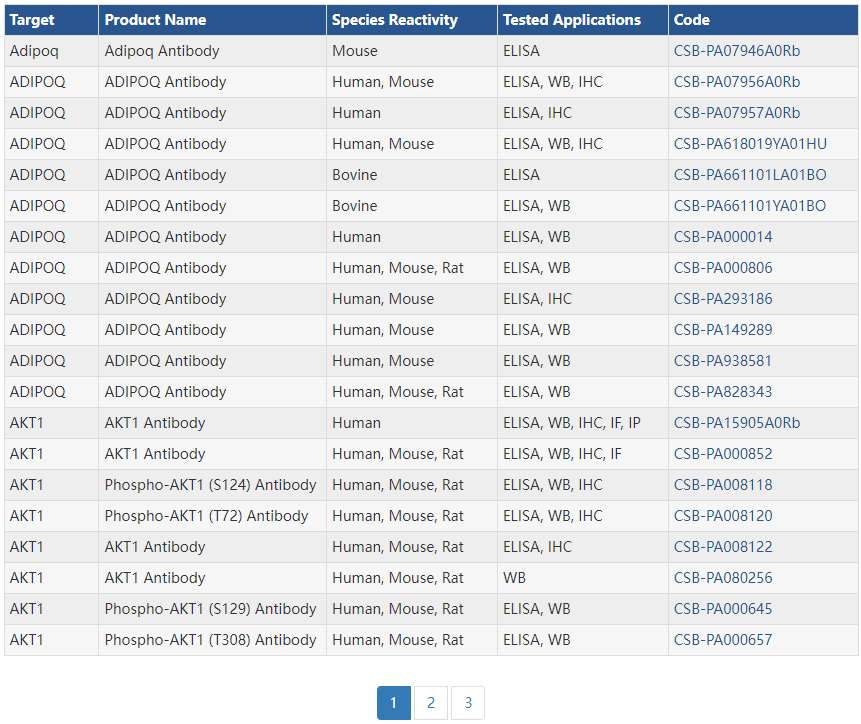Open CSB-PA080256 product link
Viewport: 861px width, 724px height.
pyautogui.click(x=723, y=578)
